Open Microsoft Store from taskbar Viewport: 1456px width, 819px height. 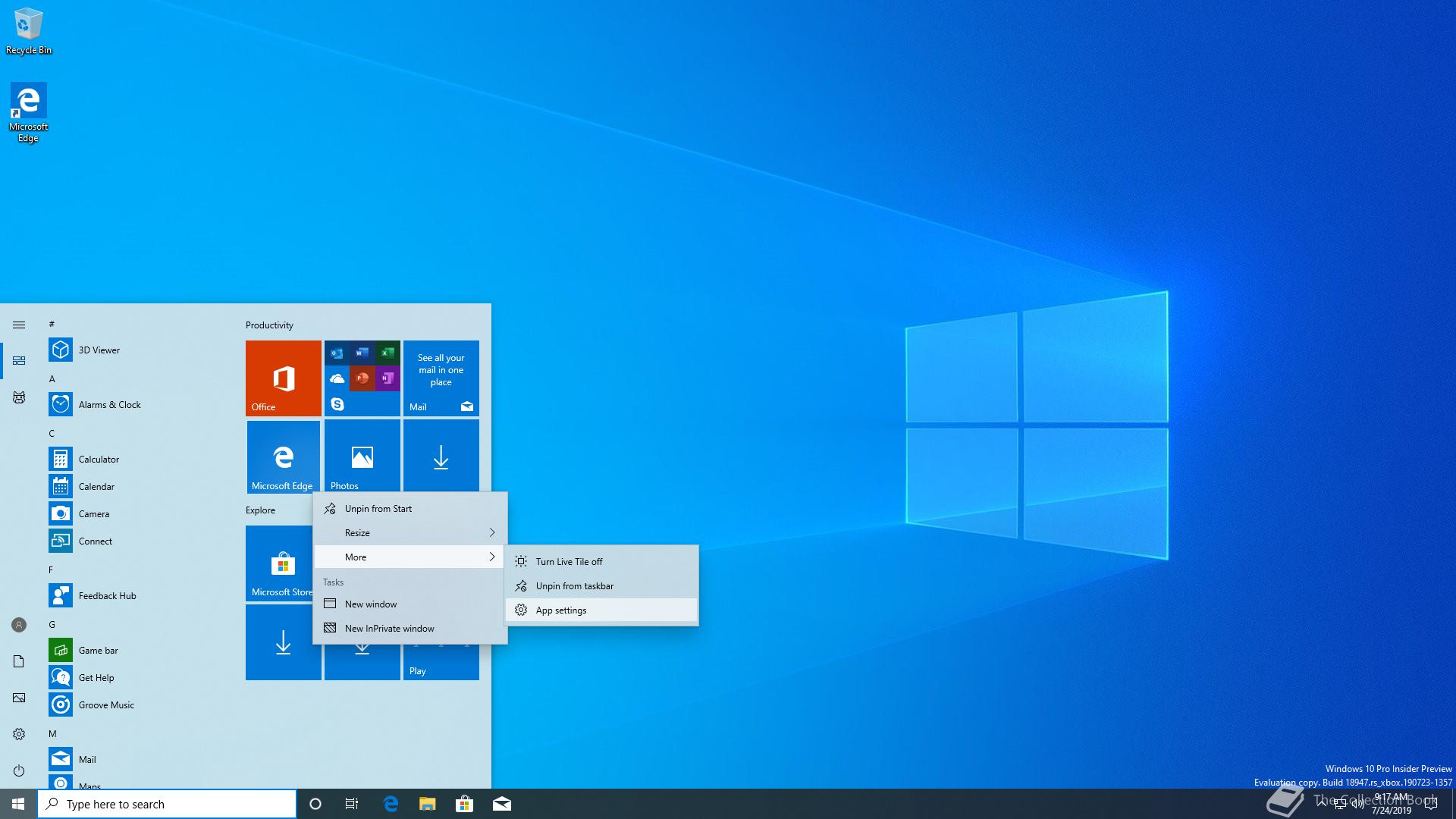pyautogui.click(x=464, y=804)
